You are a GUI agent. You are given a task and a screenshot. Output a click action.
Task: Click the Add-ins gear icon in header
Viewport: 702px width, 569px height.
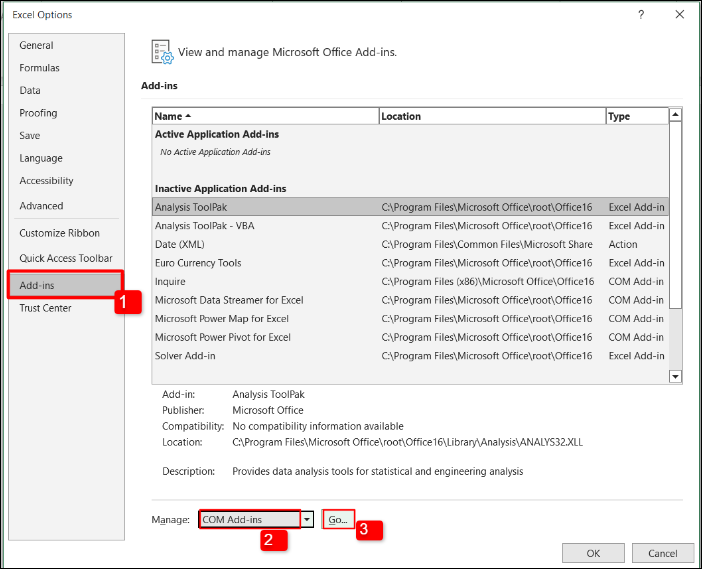[162, 52]
